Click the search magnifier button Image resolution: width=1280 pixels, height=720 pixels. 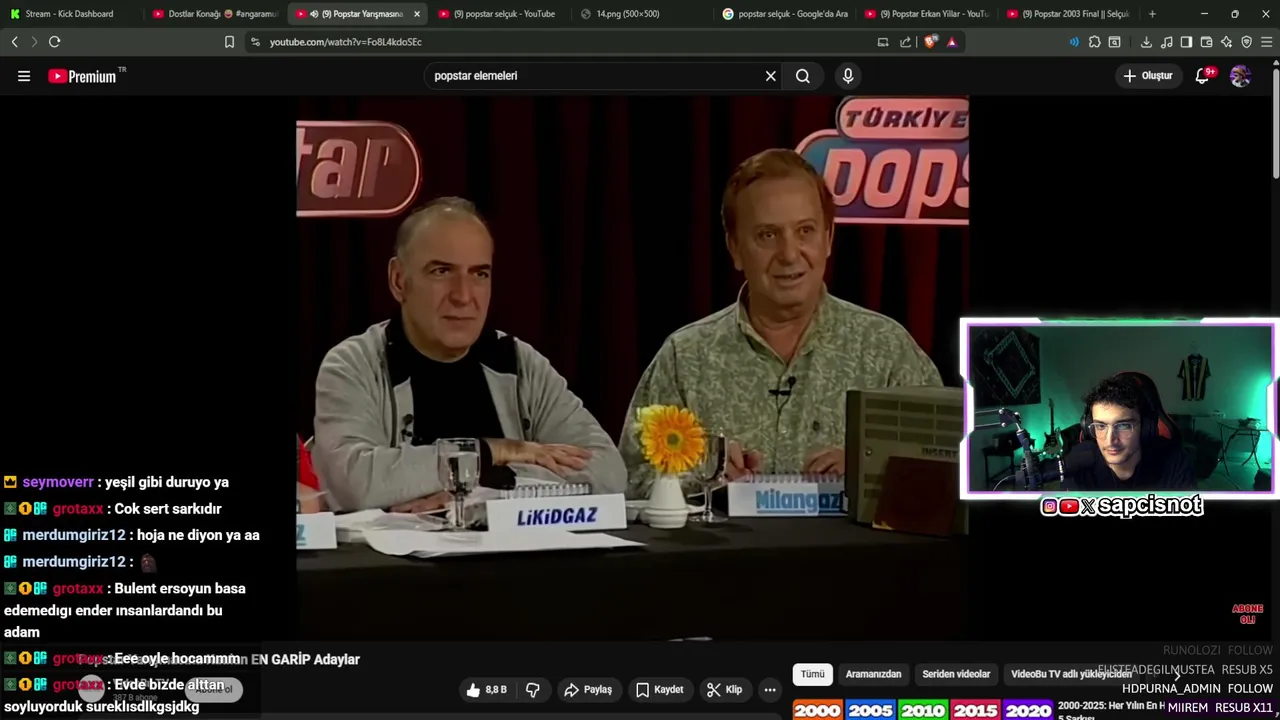coord(803,76)
